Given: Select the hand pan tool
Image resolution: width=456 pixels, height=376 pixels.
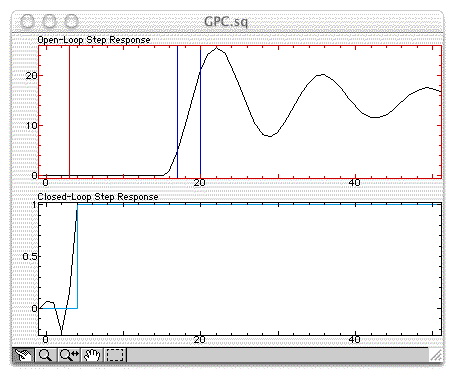Looking at the screenshot, I should pyautogui.click(x=92, y=355).
